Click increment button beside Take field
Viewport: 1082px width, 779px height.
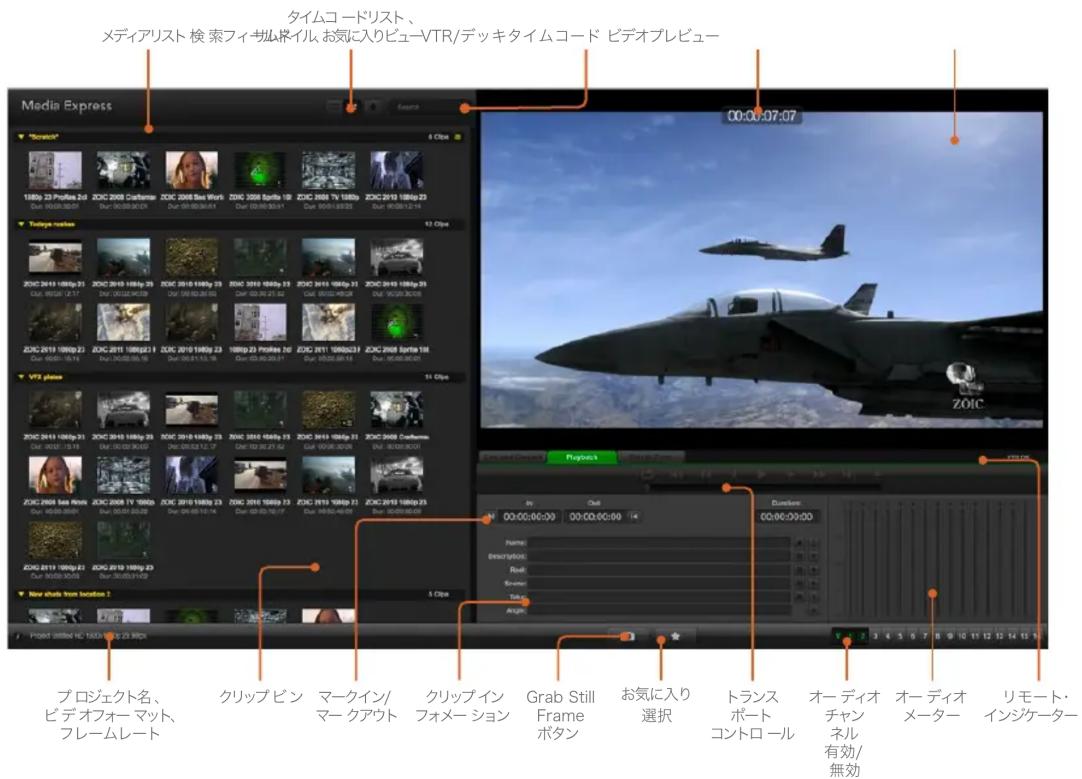(x=814, y=597)
